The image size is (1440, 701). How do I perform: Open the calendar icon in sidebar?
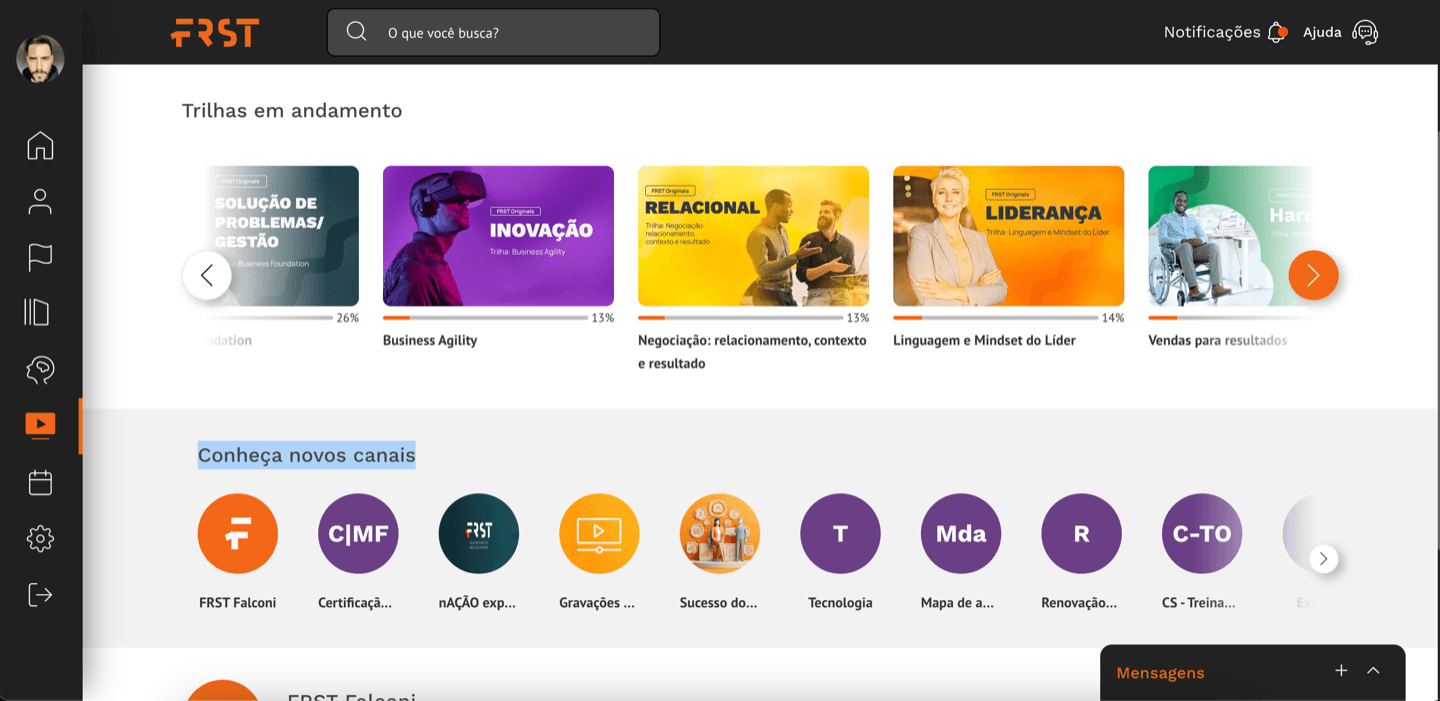click(x=40, y=482)
